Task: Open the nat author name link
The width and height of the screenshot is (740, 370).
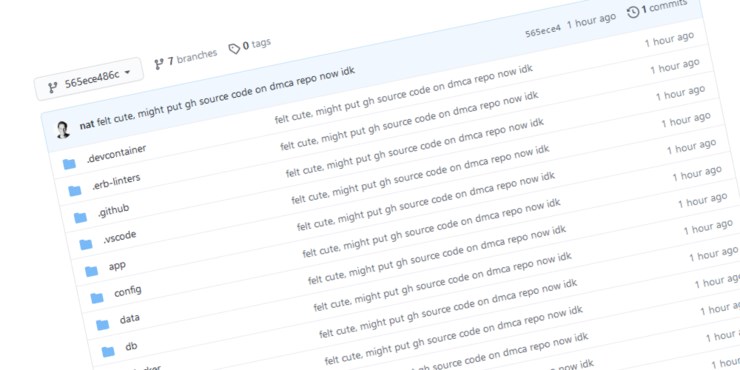Action: pyautogui.click(x=87, y=125)
